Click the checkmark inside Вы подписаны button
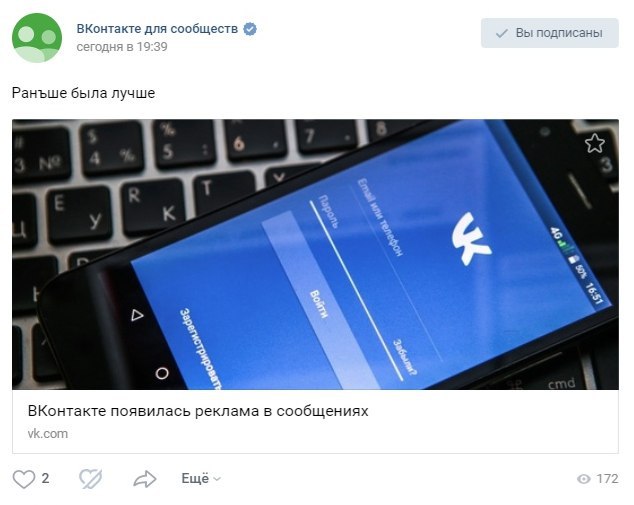This screenshot has width=634, height=505. (502, 34)
